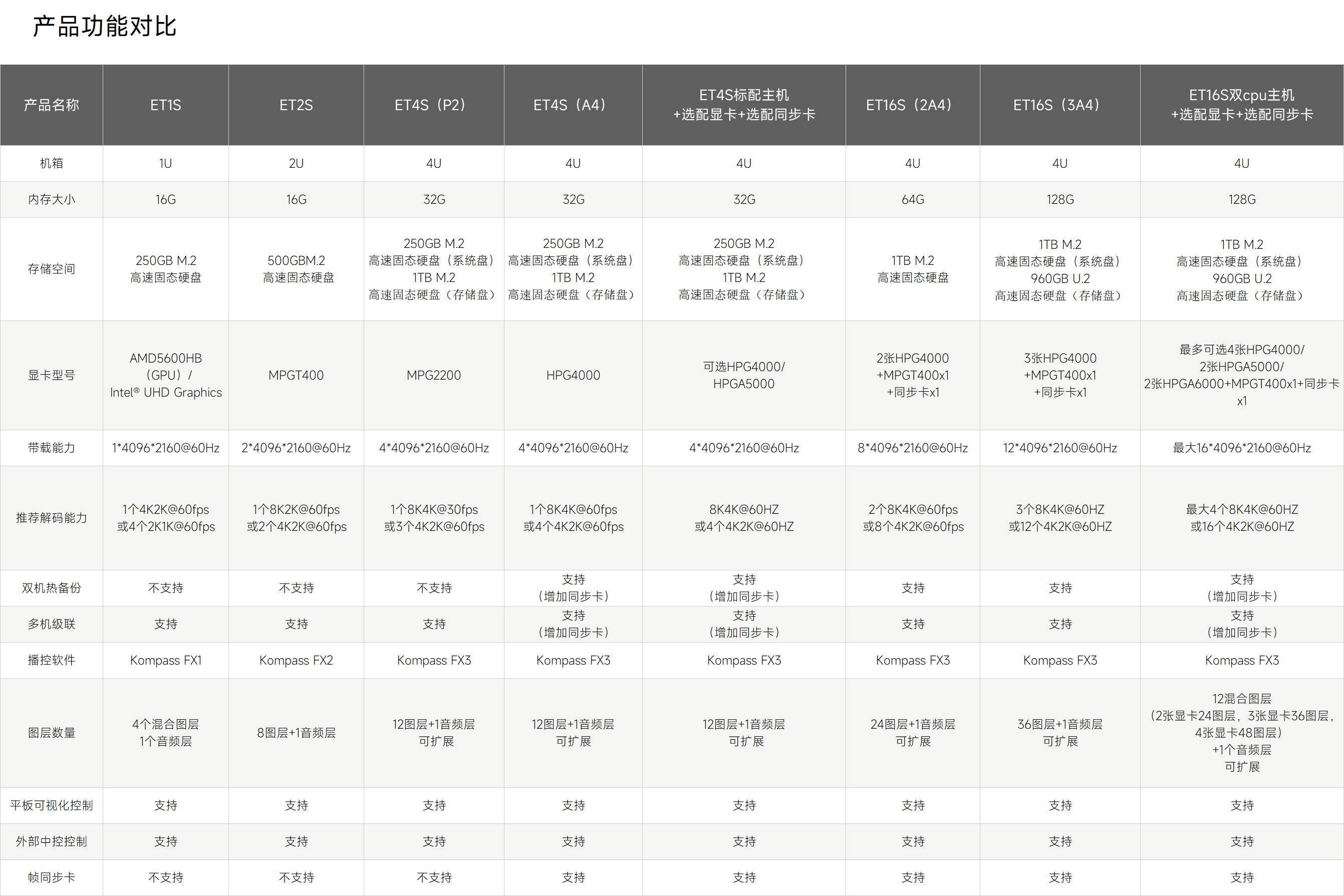Viewport: 1344px width, 896px height.
Task: Click the 内存大小 row label
Action: 52,199
